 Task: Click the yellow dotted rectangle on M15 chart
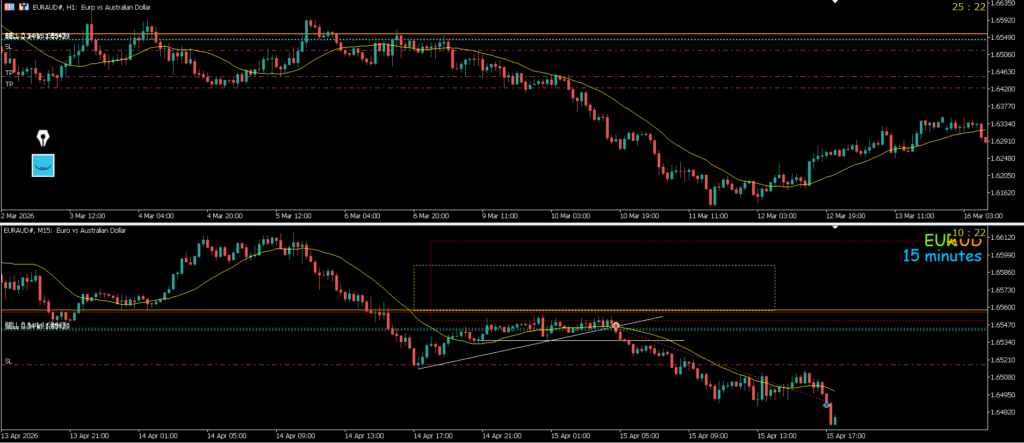tap(594, 266)
